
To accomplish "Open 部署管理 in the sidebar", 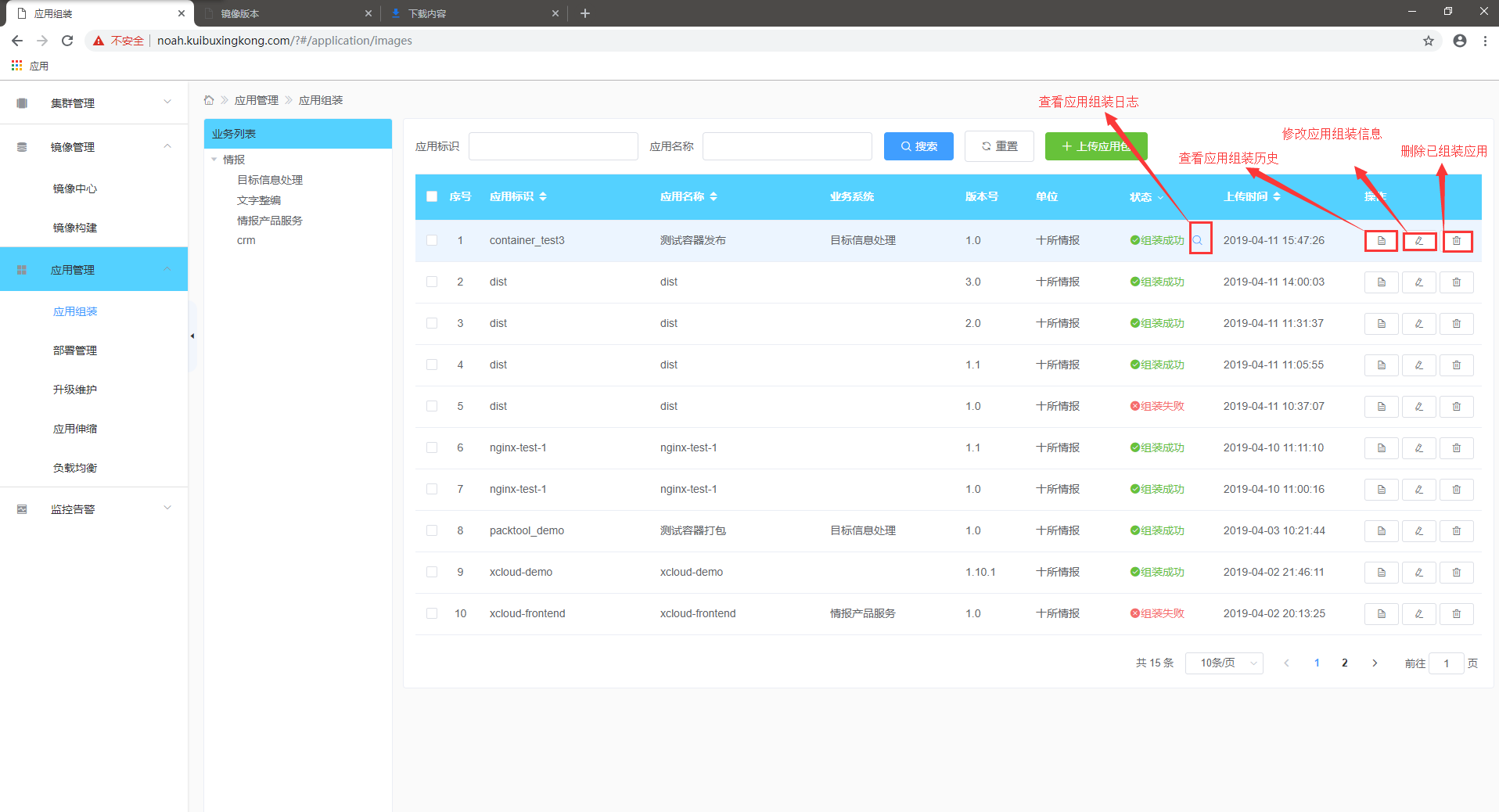I will [x=75, y=350].
